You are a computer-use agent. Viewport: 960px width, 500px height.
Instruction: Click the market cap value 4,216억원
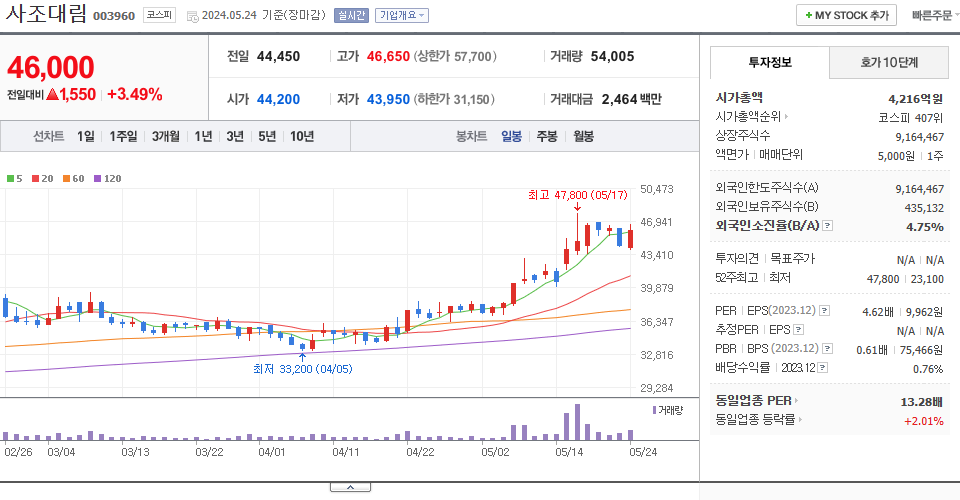click(x=915, y=99)
